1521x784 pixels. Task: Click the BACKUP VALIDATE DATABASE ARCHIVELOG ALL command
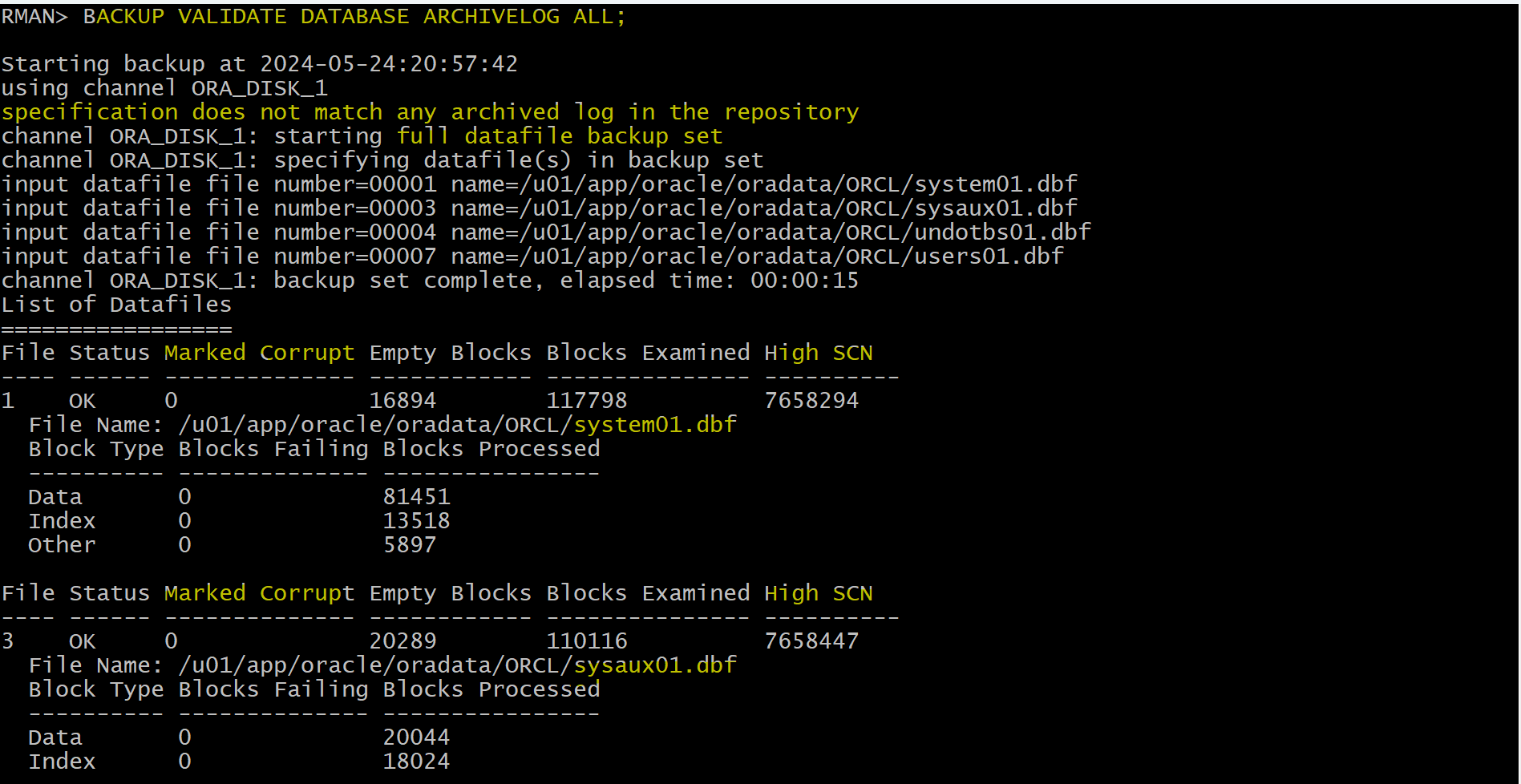[354, 17]
